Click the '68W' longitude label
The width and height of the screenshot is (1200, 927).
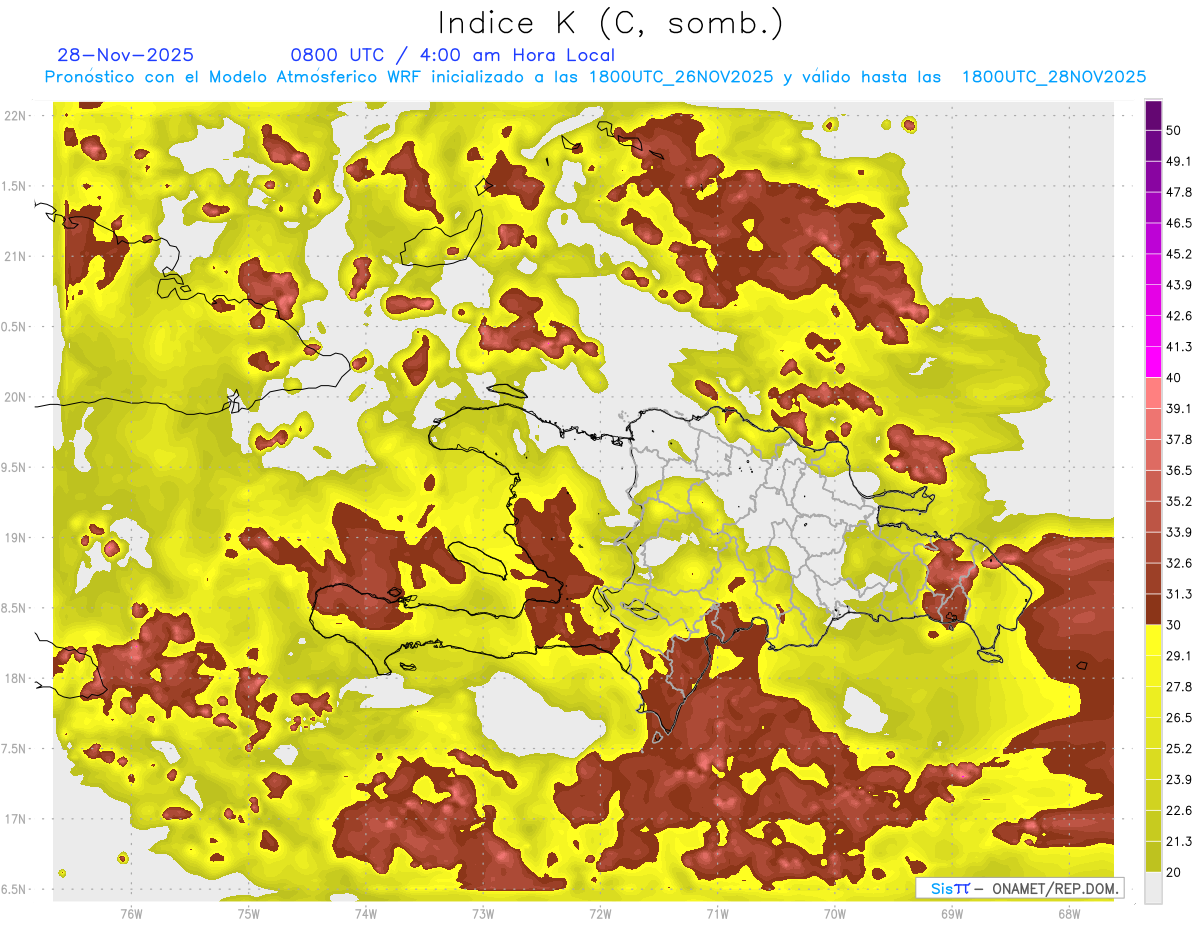(x=1069, y=912)
